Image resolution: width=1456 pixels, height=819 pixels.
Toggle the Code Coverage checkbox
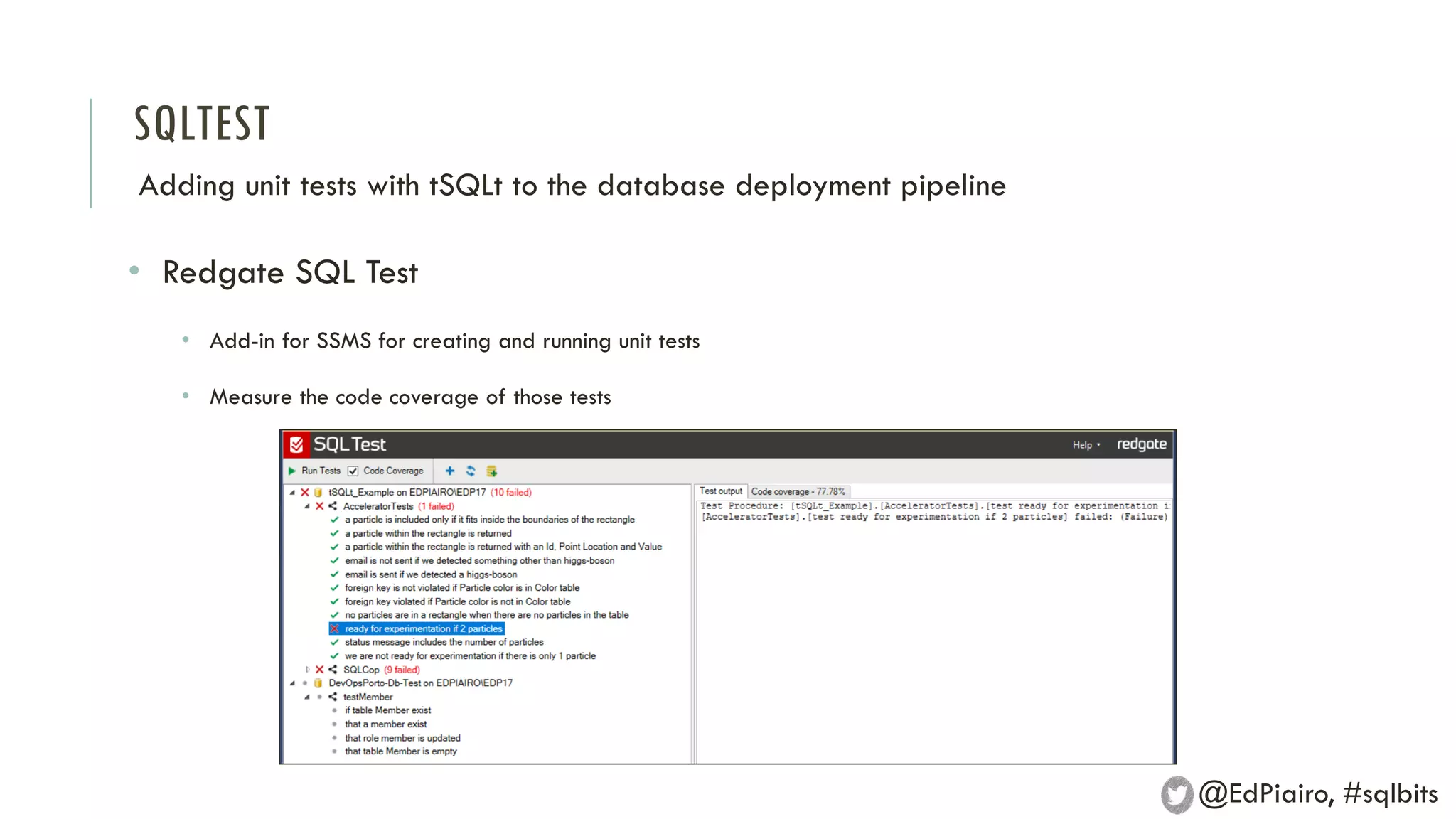[353, 471]
